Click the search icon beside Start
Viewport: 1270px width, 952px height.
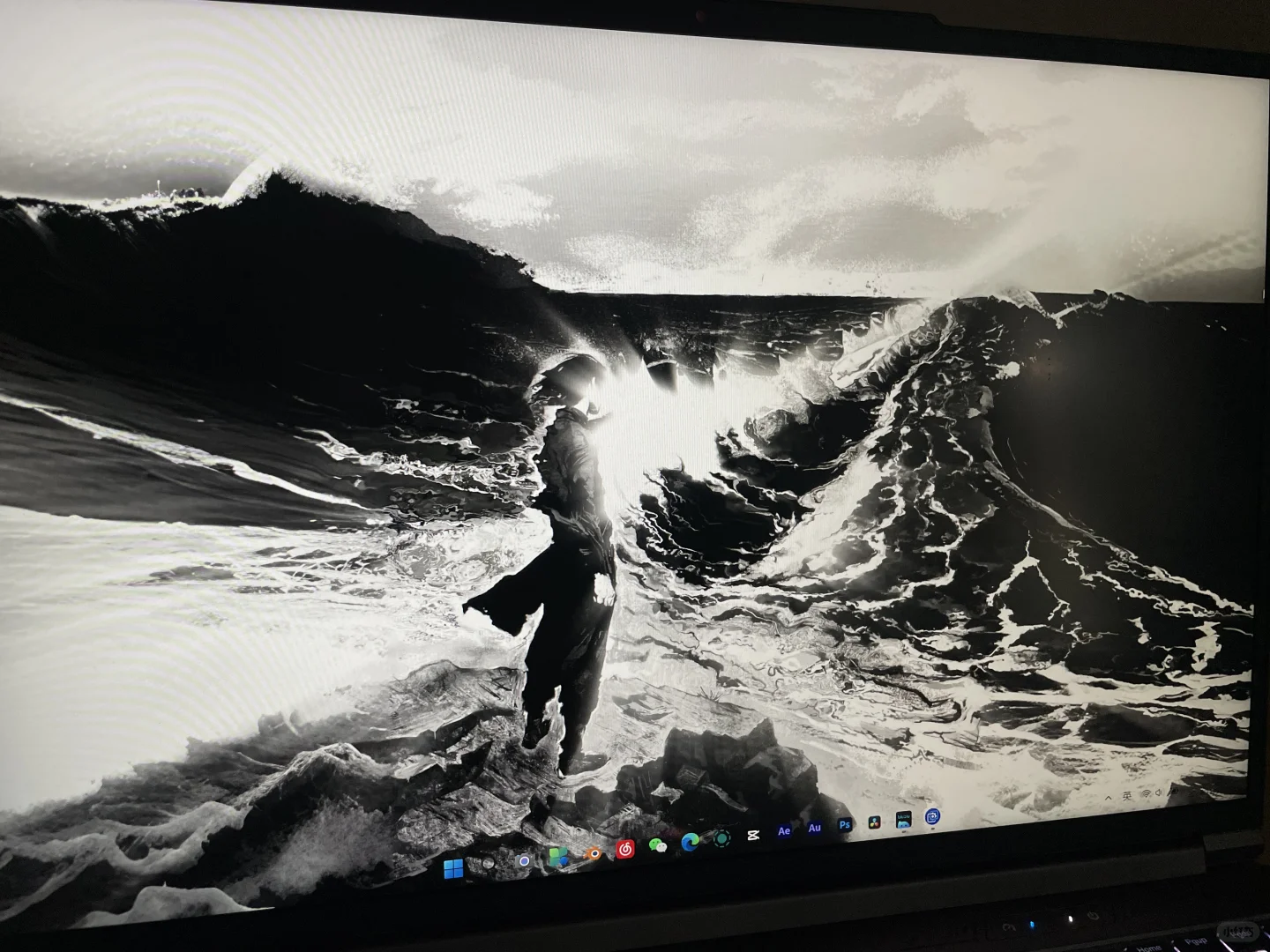pyautogui.click(x=488, y=863)
